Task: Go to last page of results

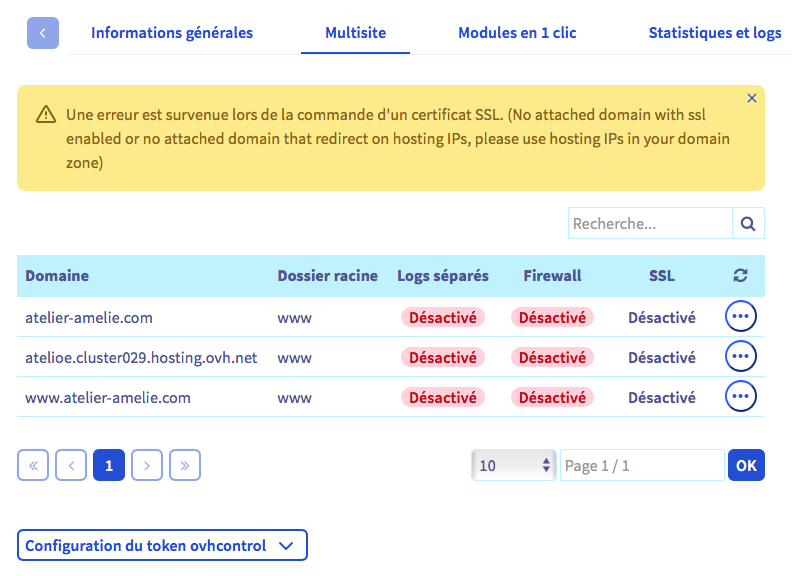Action: tap(185, 465)
